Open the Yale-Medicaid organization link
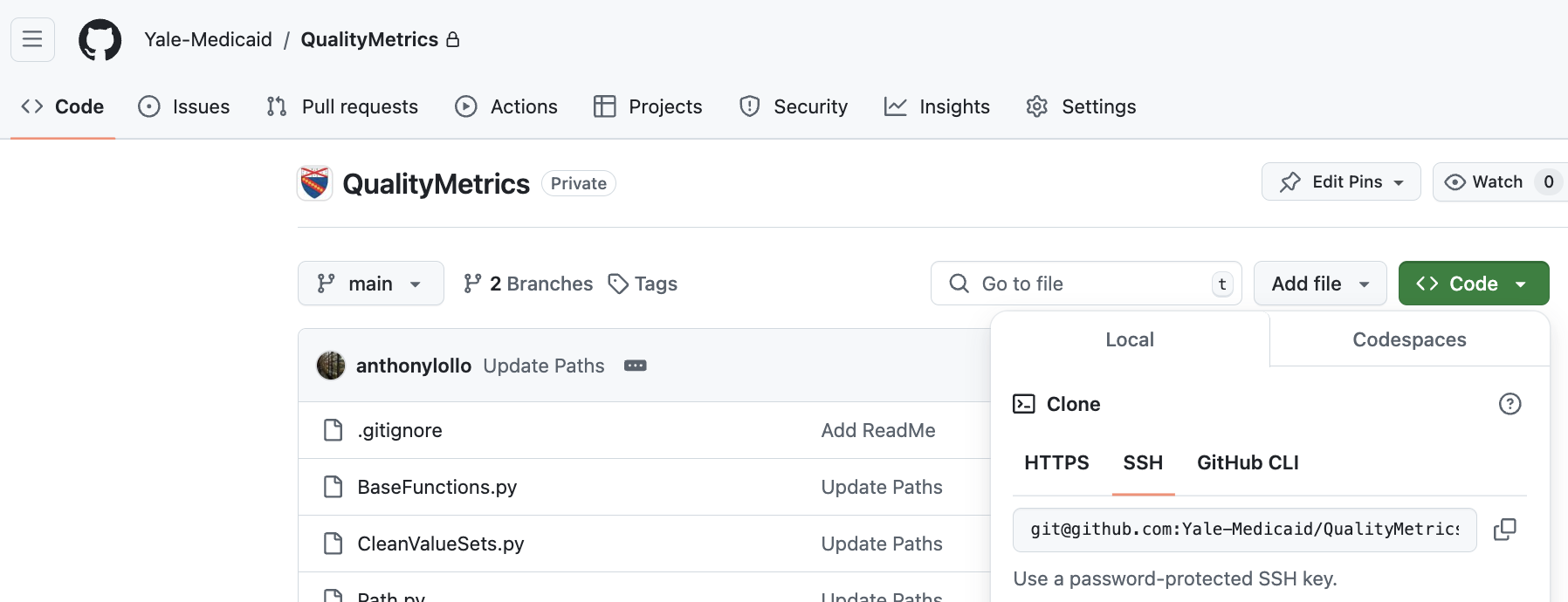 point(209,39)
